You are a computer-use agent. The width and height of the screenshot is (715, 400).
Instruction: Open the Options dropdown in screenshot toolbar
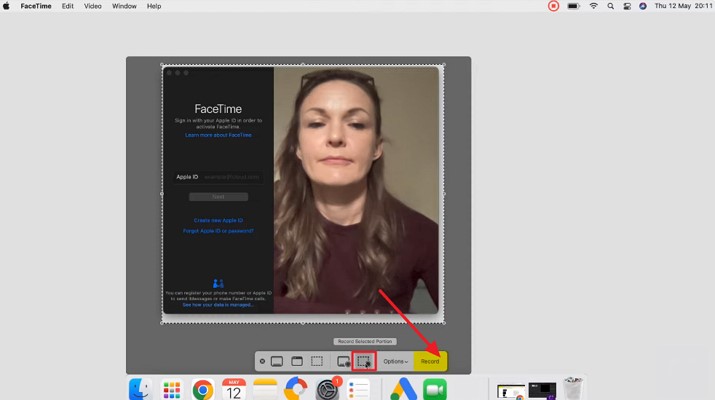coord(395,361)
